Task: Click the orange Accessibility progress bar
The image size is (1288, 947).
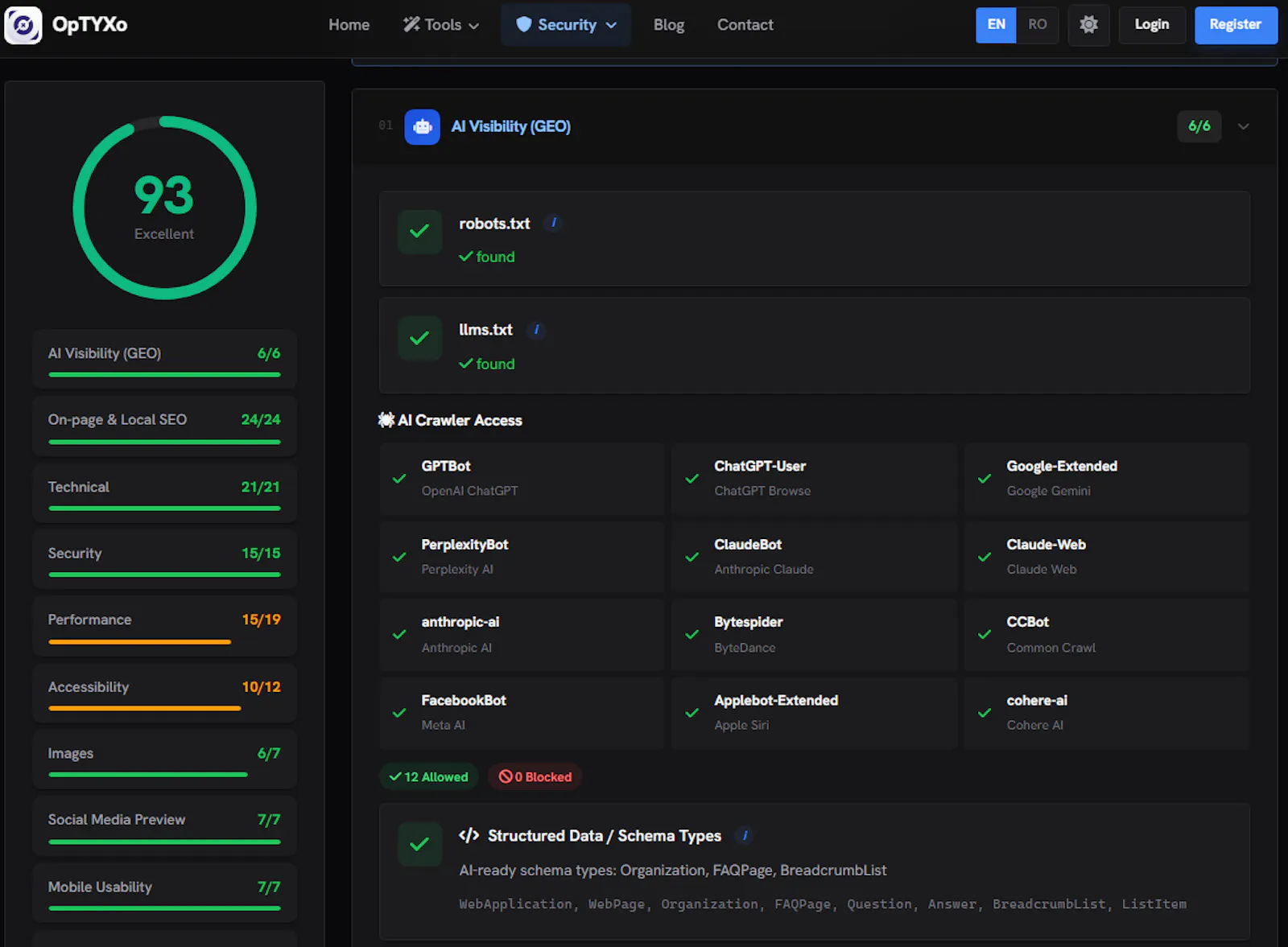Action: click(145, 708)
